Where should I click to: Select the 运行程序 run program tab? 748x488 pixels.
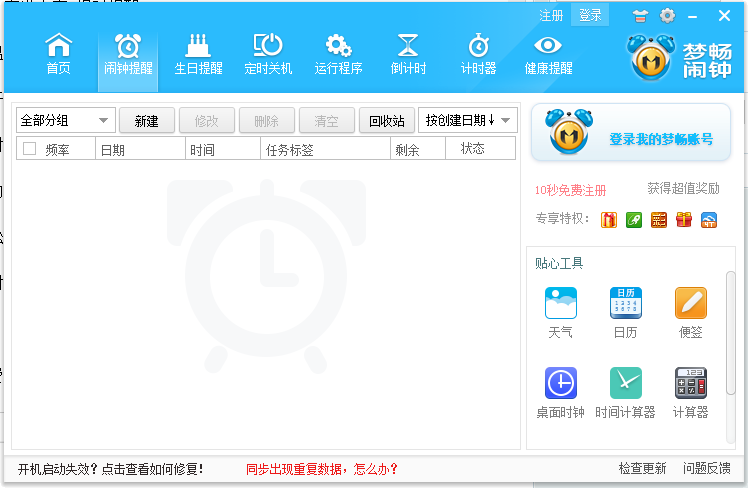[338, 54]
